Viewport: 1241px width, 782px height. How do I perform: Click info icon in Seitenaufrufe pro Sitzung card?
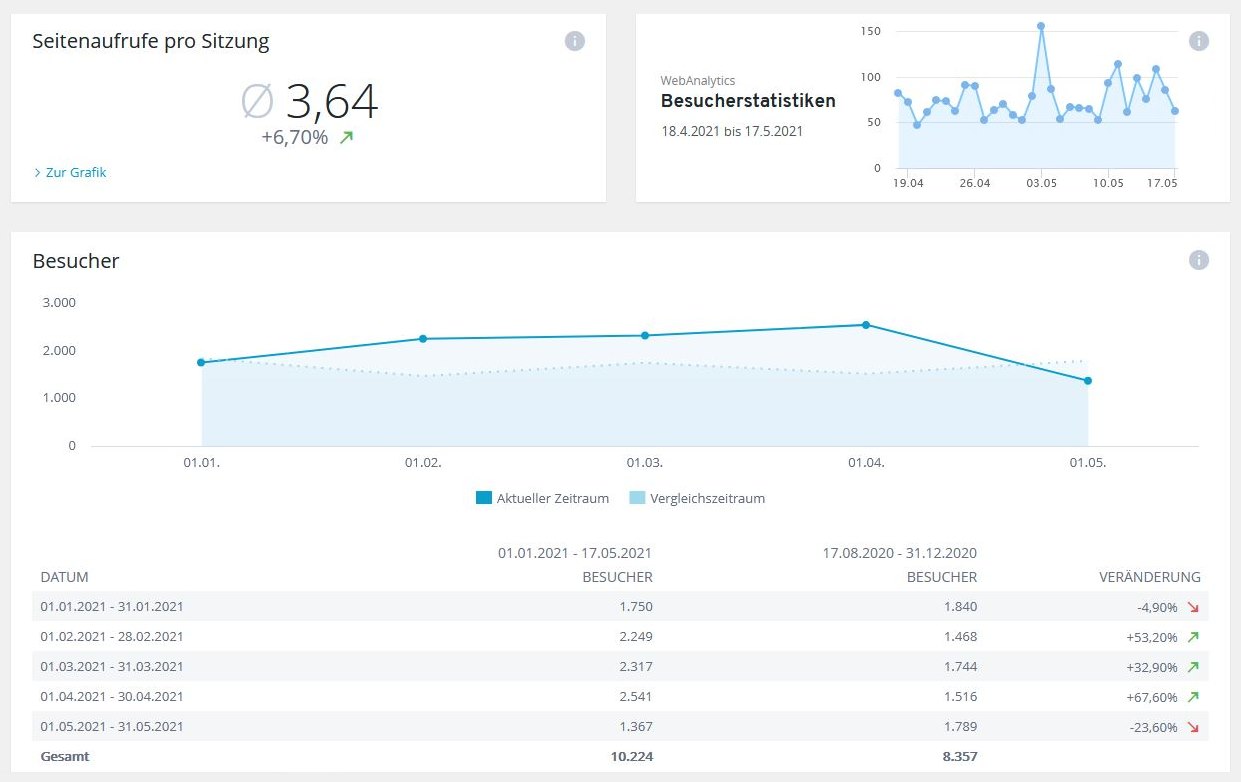574,41
